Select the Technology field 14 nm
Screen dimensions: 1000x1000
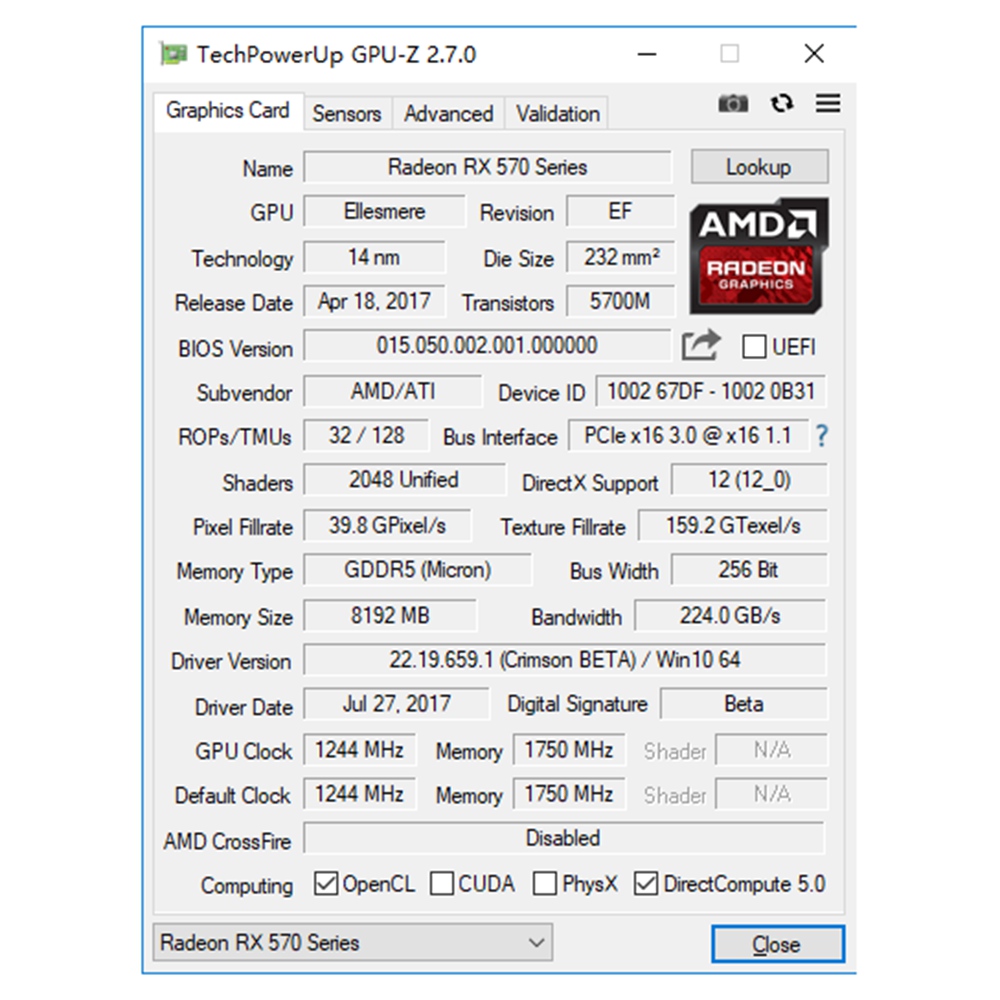point(374,257)
